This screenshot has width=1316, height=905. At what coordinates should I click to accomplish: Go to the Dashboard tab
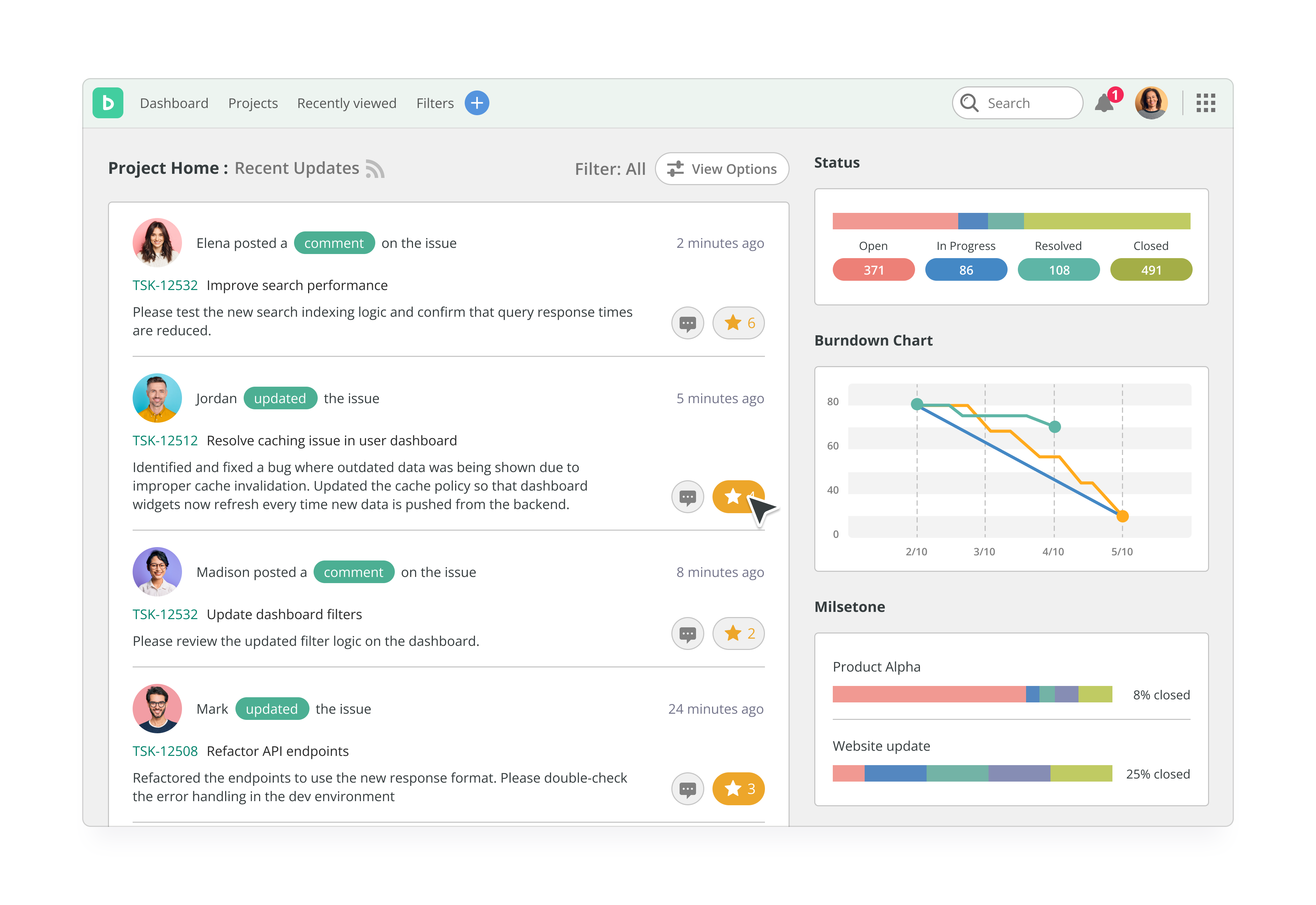click(174, 103)
